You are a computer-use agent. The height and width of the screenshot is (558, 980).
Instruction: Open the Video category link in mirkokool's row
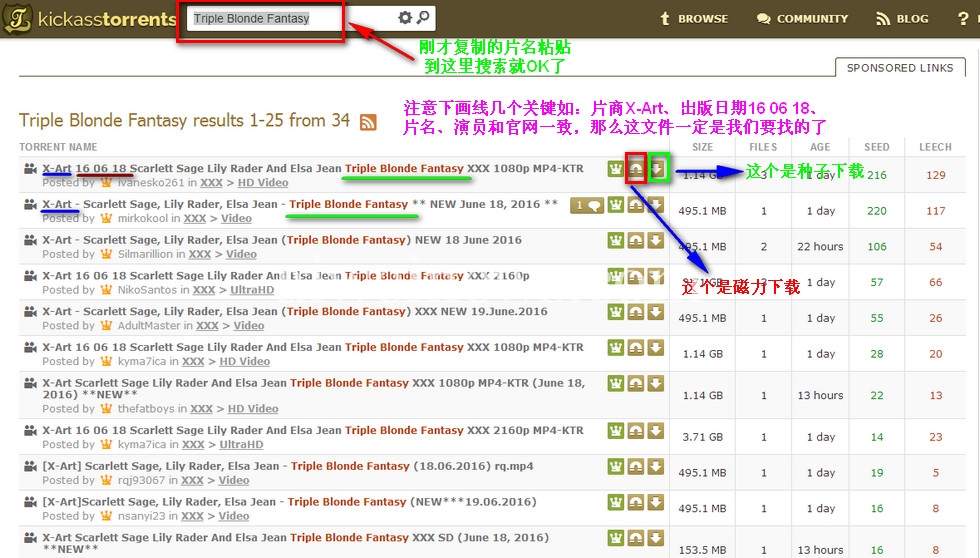pos(236,218)
